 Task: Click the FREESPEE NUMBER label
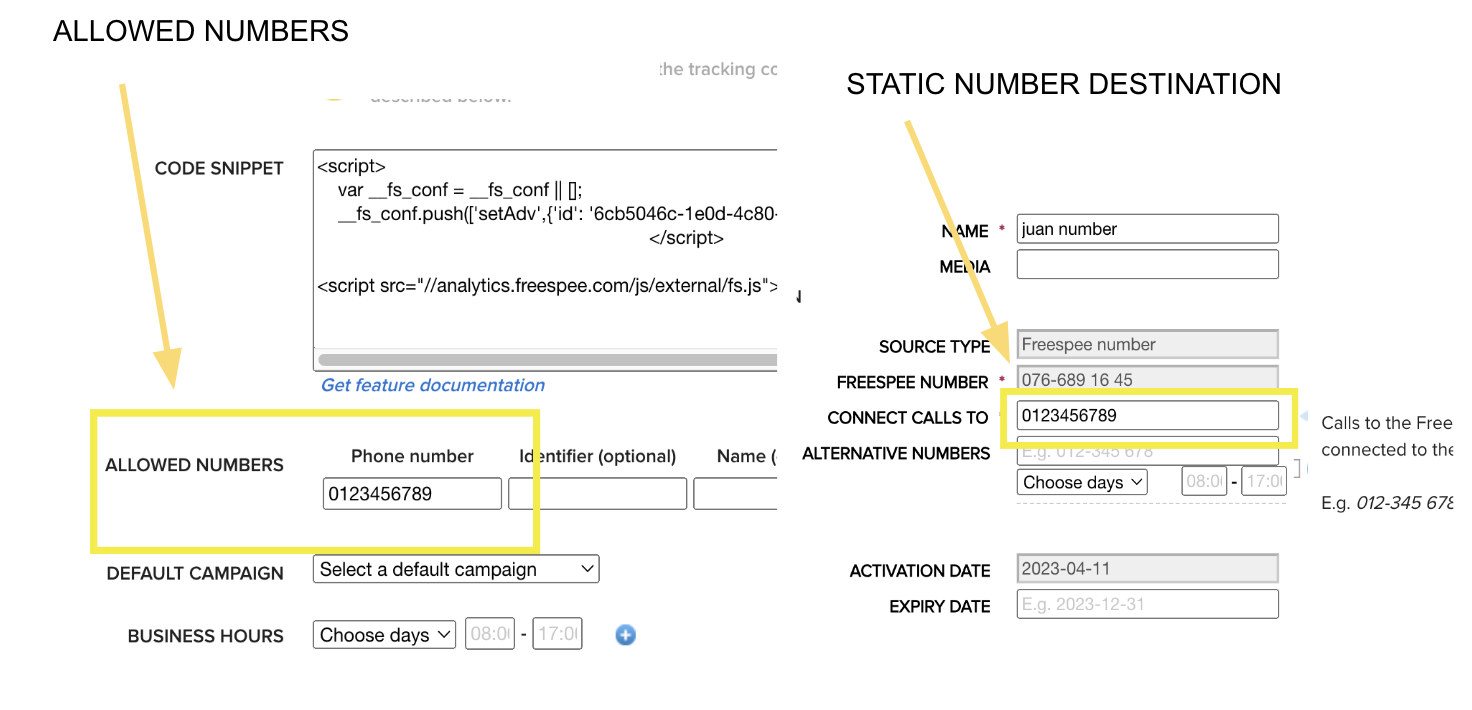tap(913, 382)
